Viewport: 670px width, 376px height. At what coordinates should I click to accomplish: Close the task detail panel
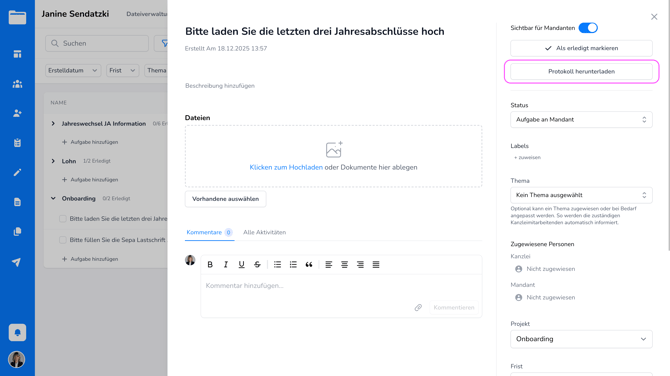click(x=654, y=17)
